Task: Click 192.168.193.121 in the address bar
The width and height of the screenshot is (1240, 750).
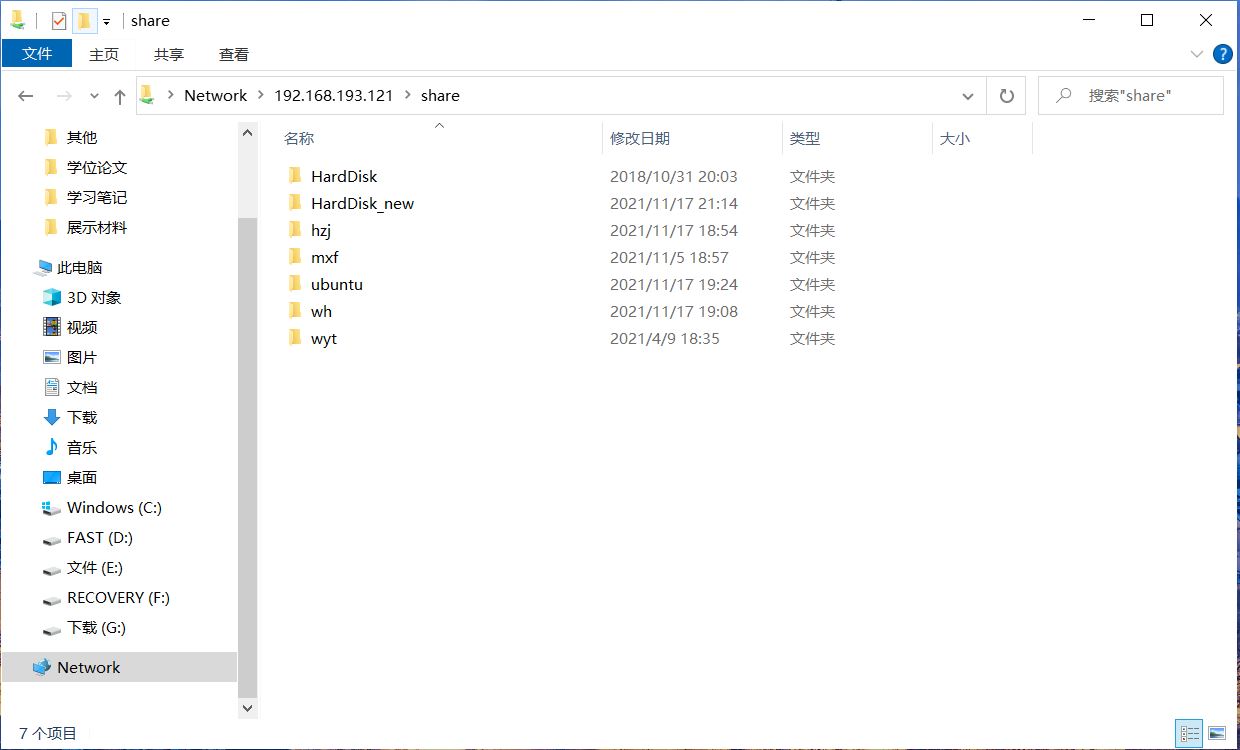Action: tap(333, 95)
